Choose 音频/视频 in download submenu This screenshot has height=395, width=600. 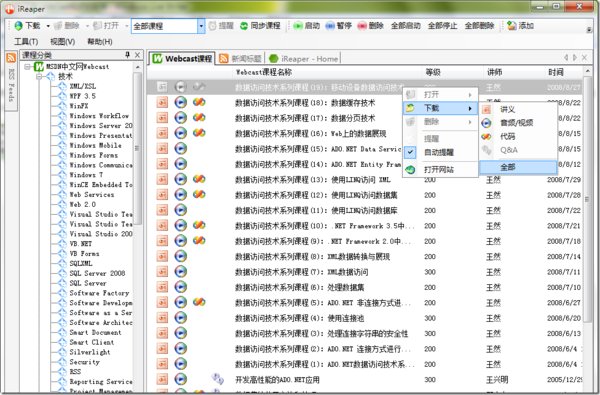tap(518, 123)
